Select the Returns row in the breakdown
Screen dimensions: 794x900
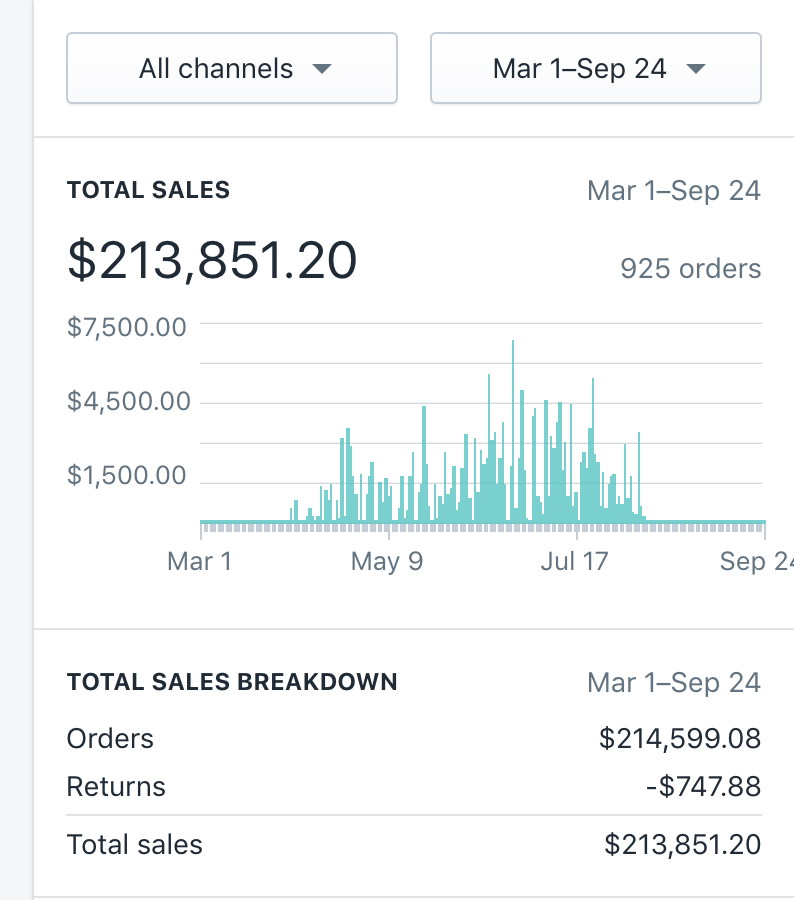click(116, 787)
